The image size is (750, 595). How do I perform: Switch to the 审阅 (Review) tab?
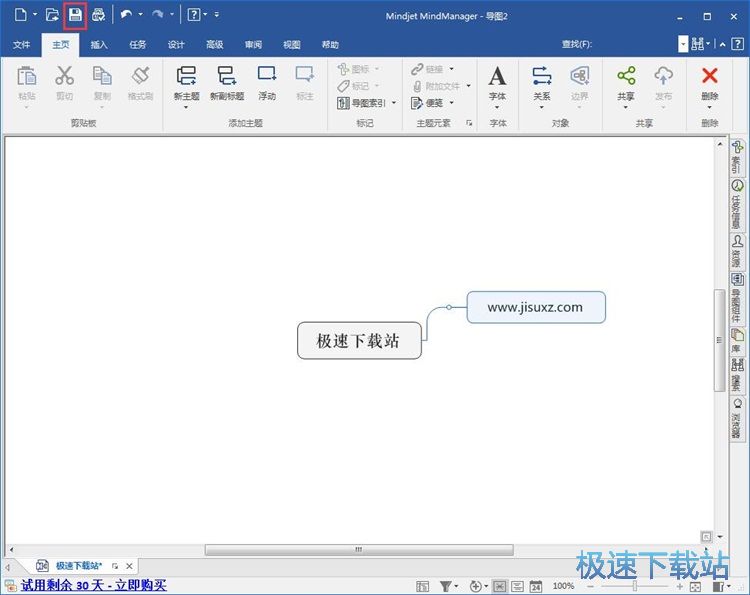point(254,45)
